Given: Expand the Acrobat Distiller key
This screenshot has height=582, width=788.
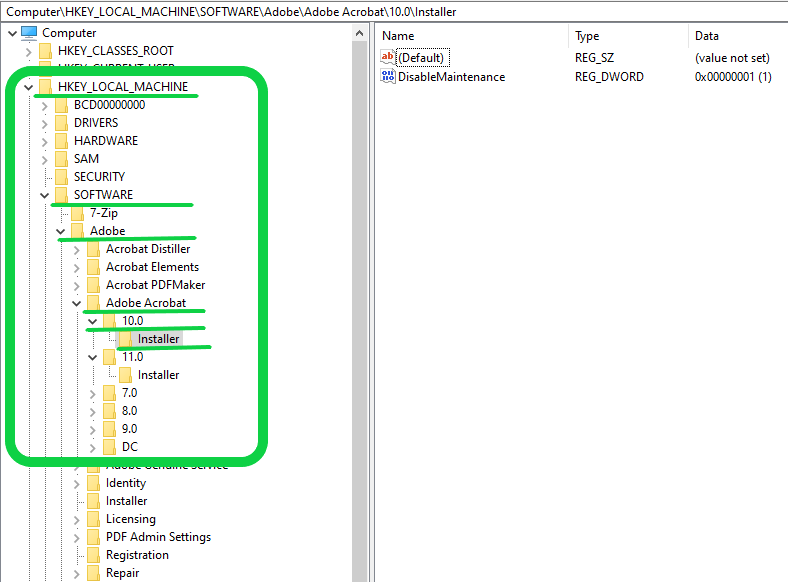Looking at the screenshot, I should [x=77, y=250].
